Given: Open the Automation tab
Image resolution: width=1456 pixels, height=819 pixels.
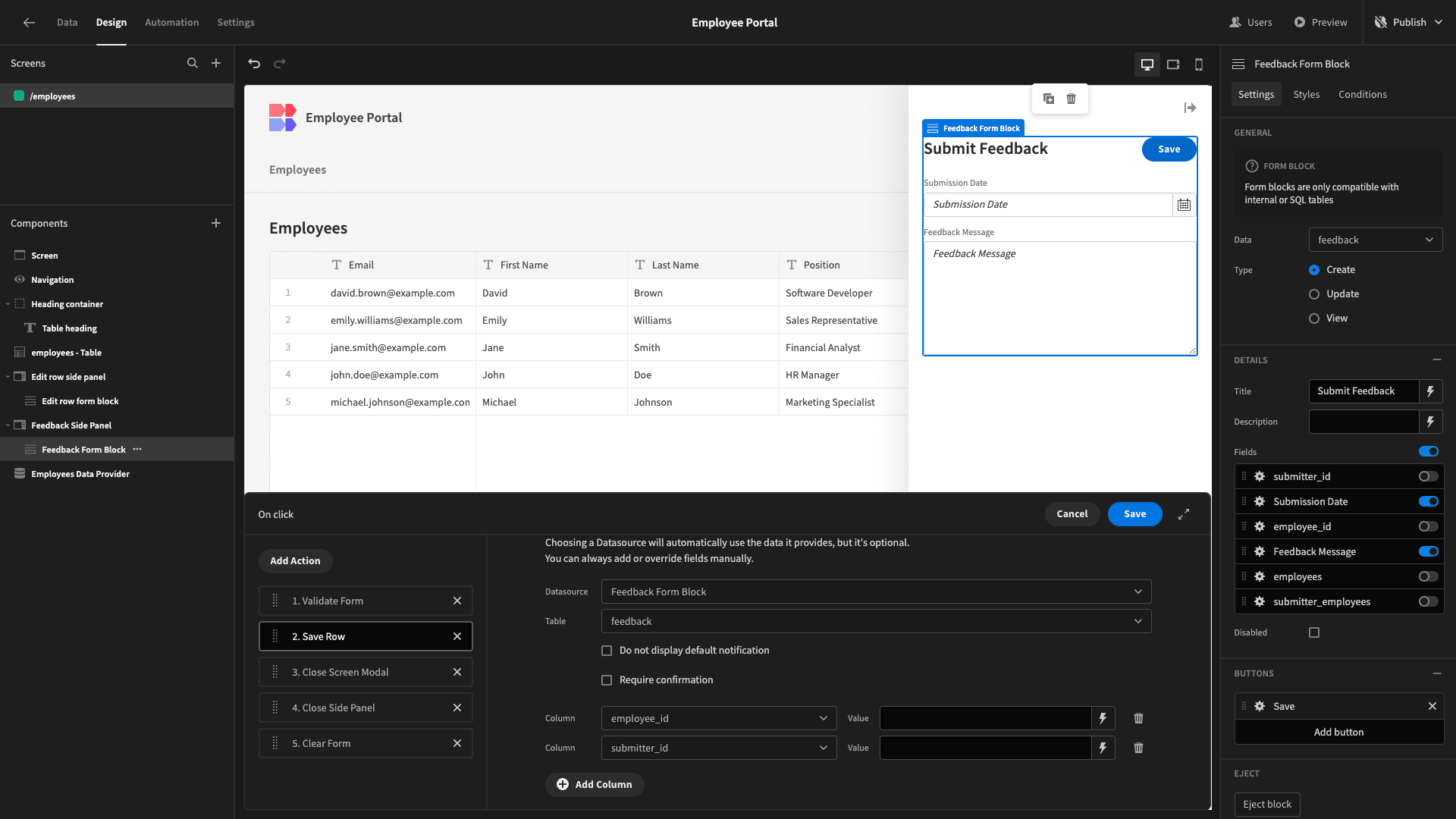Looking at the screenshot, I should 172,23.
